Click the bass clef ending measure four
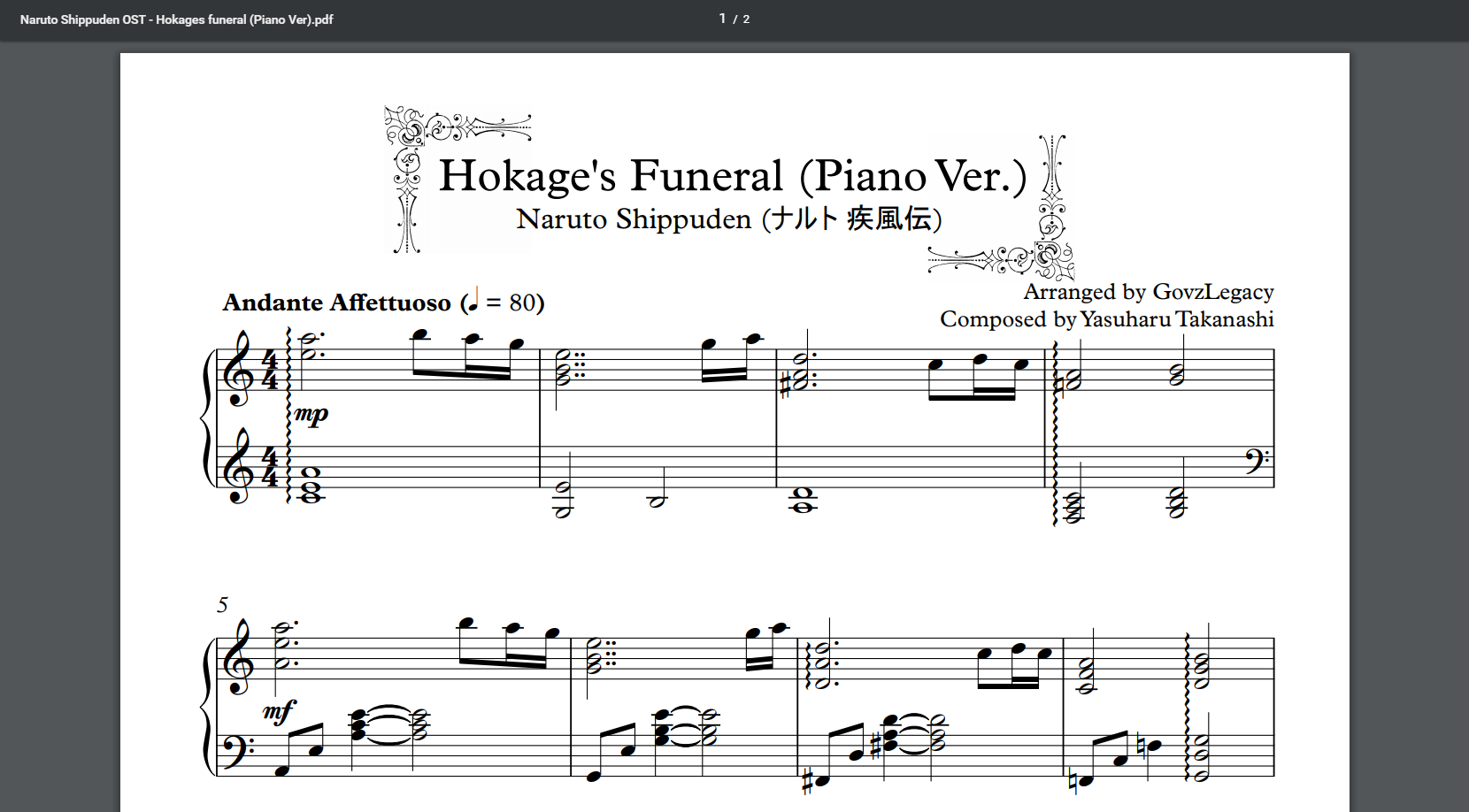The image size is (1469, 812). point(1257,461)
